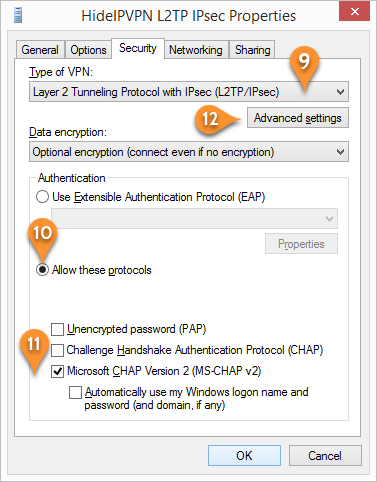Check Challenge Handshake Authentication Protocol (CHAP)
Screen dimensions: 377x482
(x=57, y=350)
